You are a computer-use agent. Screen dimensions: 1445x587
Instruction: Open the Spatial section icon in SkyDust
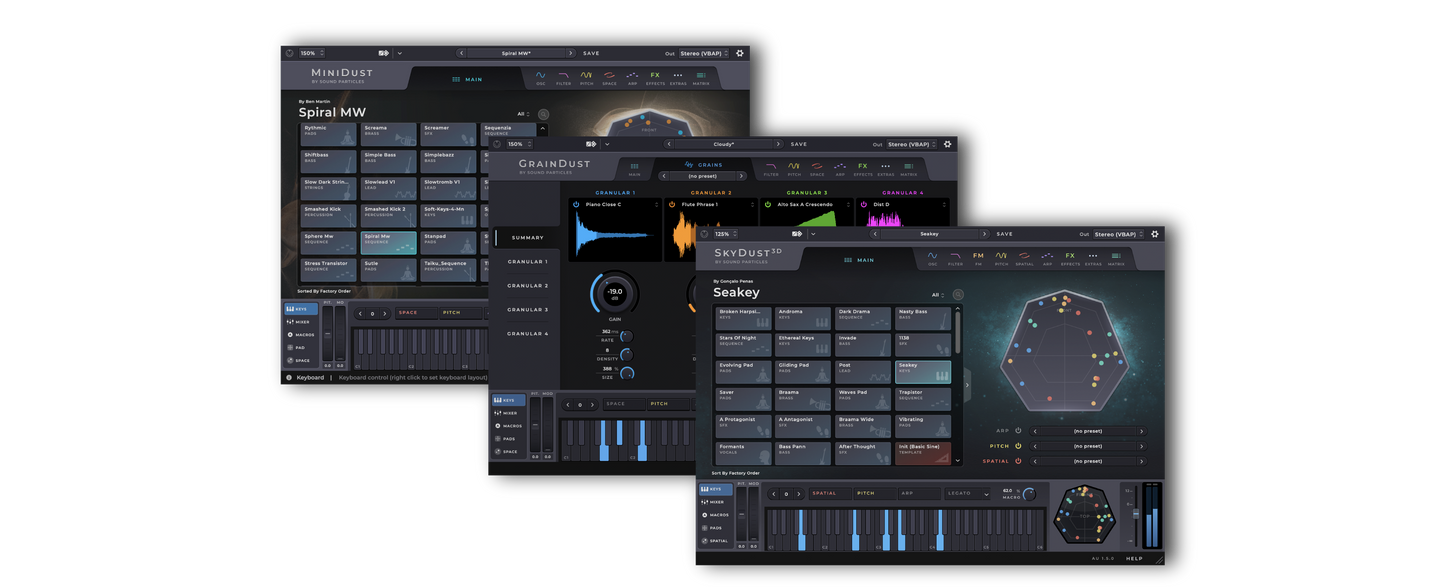pos(1024,258)
